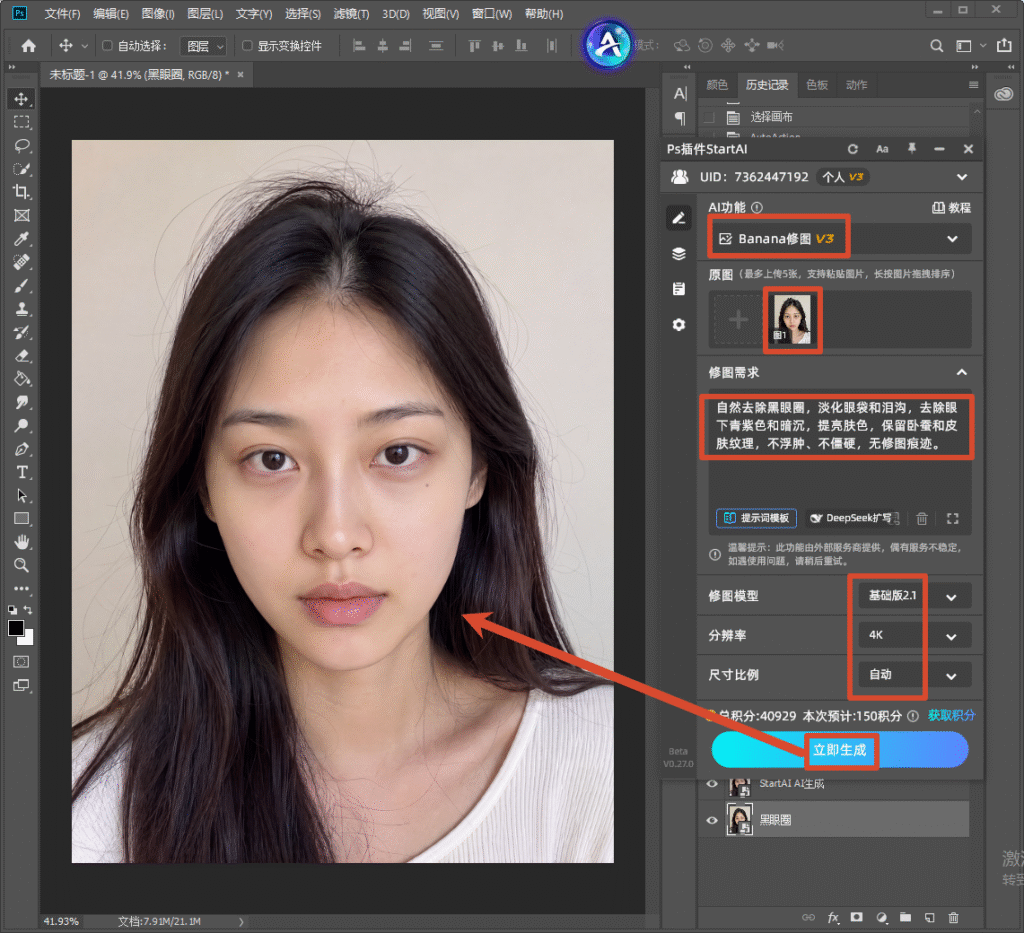Image resolution: width=1024 pixels, height=933 pixels.
Task: Open the Banana修图 AI function dropdown
Action: pyautogui.click(x=840, y=239)
